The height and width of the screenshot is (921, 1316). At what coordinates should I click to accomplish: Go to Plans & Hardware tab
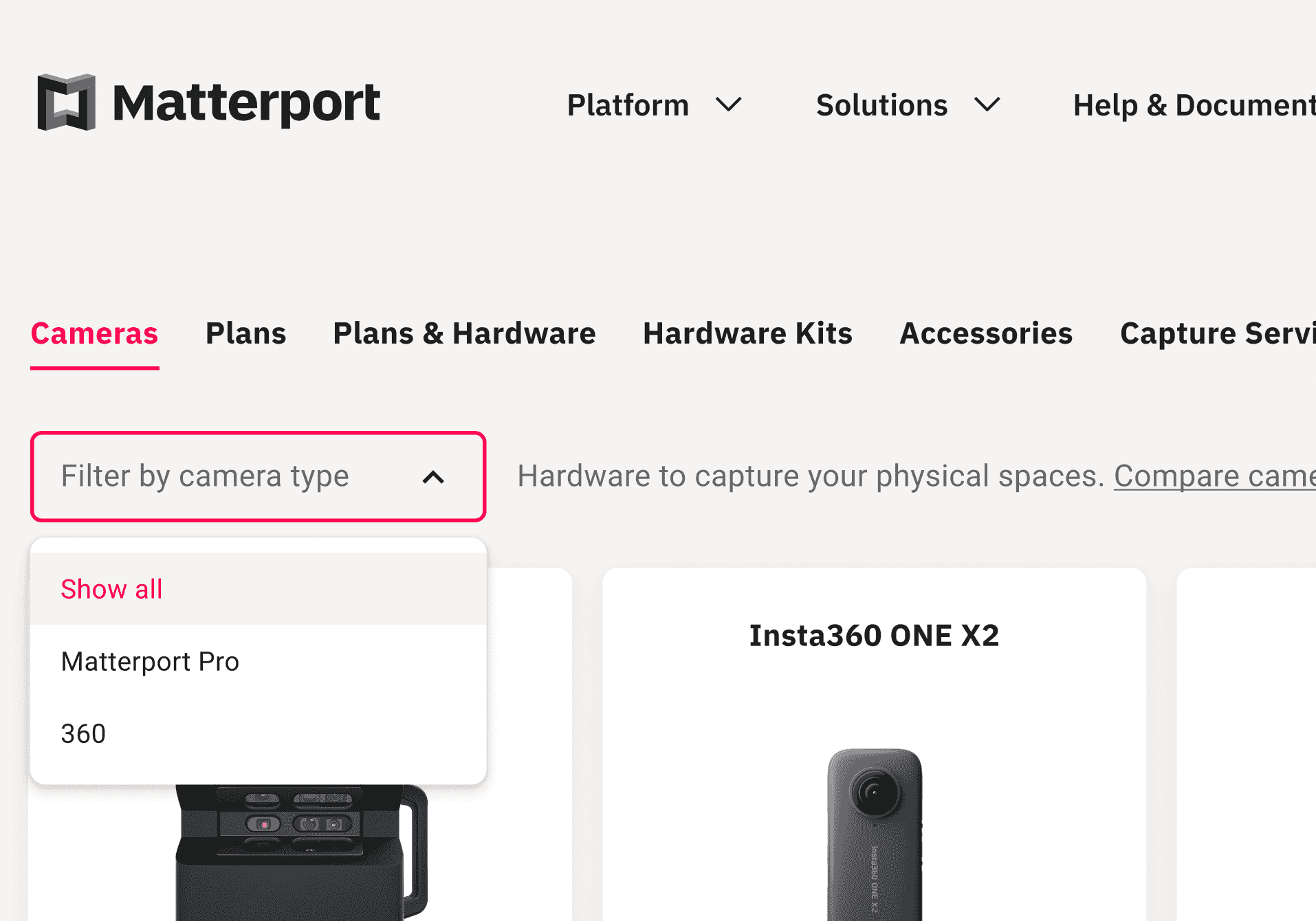tap(464, 333)
